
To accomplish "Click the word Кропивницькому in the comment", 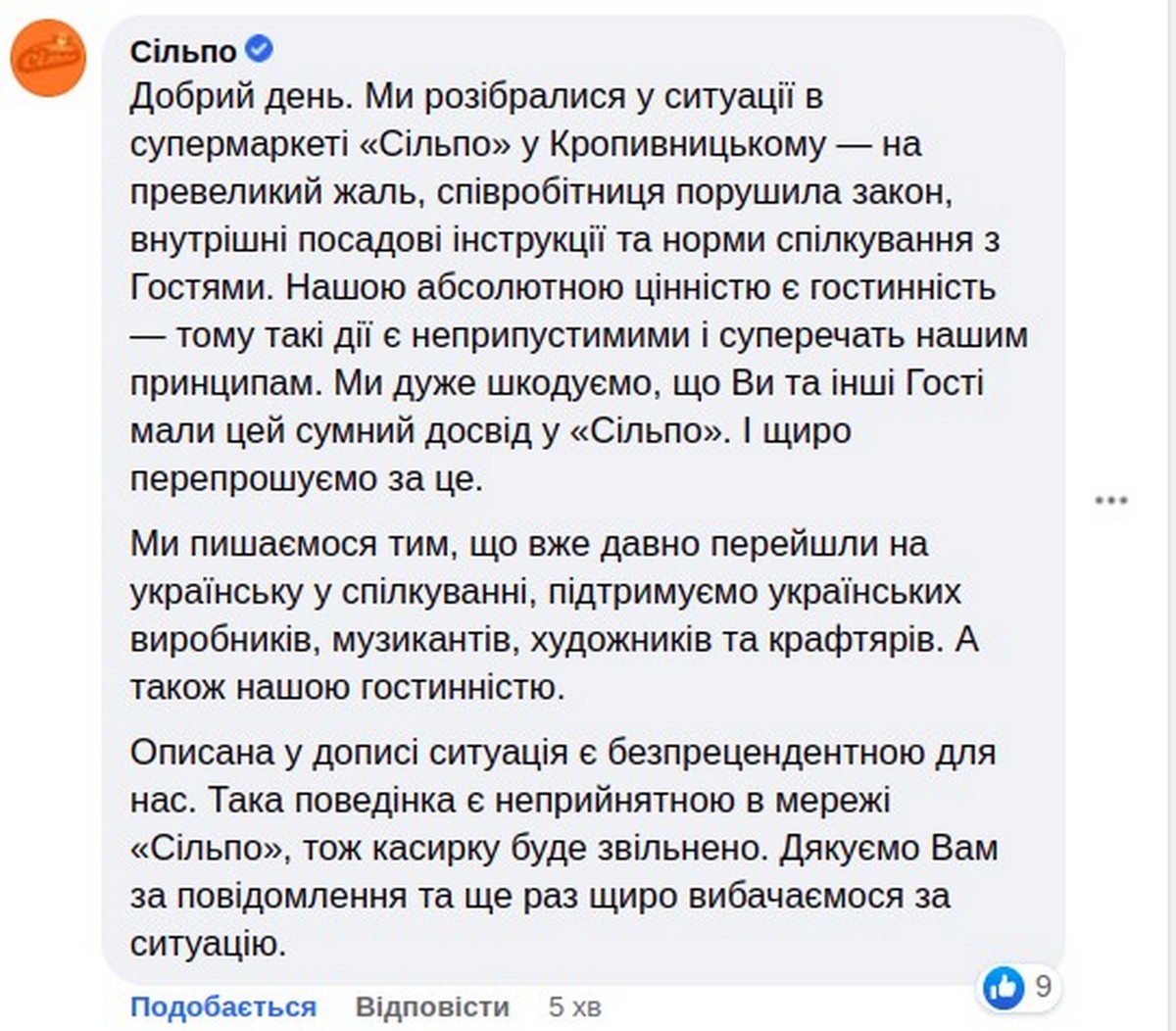I will tap(688, 144).
